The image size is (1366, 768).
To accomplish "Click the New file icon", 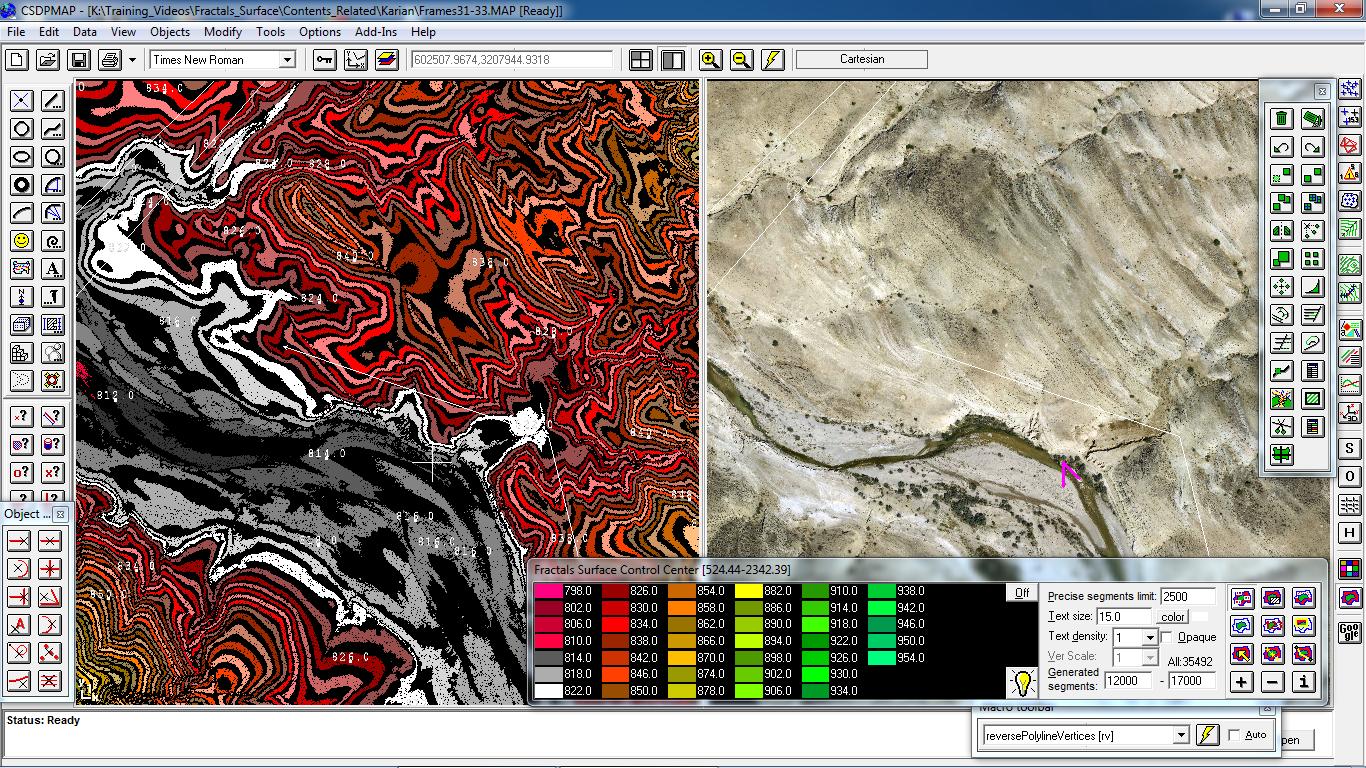I will 17,60.
